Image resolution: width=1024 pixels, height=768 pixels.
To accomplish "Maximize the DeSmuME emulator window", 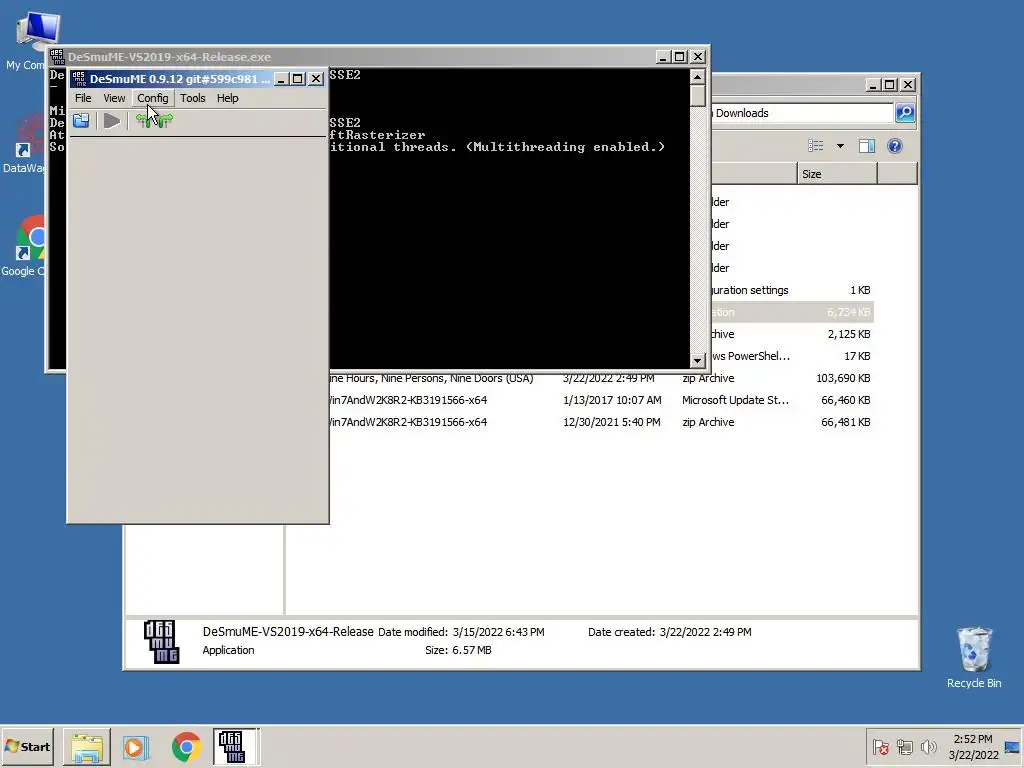I will click(x=298, y=79).
